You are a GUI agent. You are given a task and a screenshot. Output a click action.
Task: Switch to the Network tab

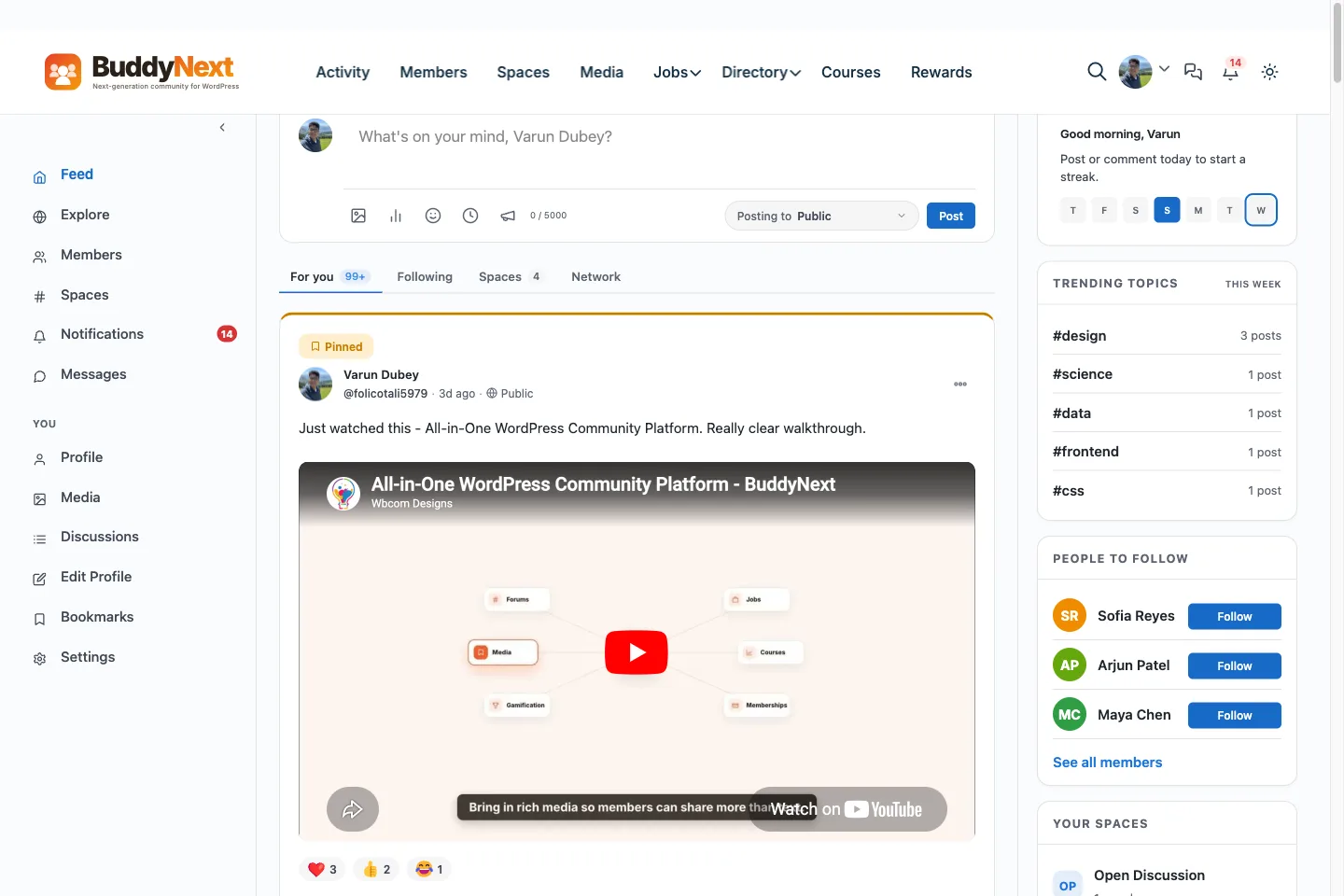(x=595, y=276)
